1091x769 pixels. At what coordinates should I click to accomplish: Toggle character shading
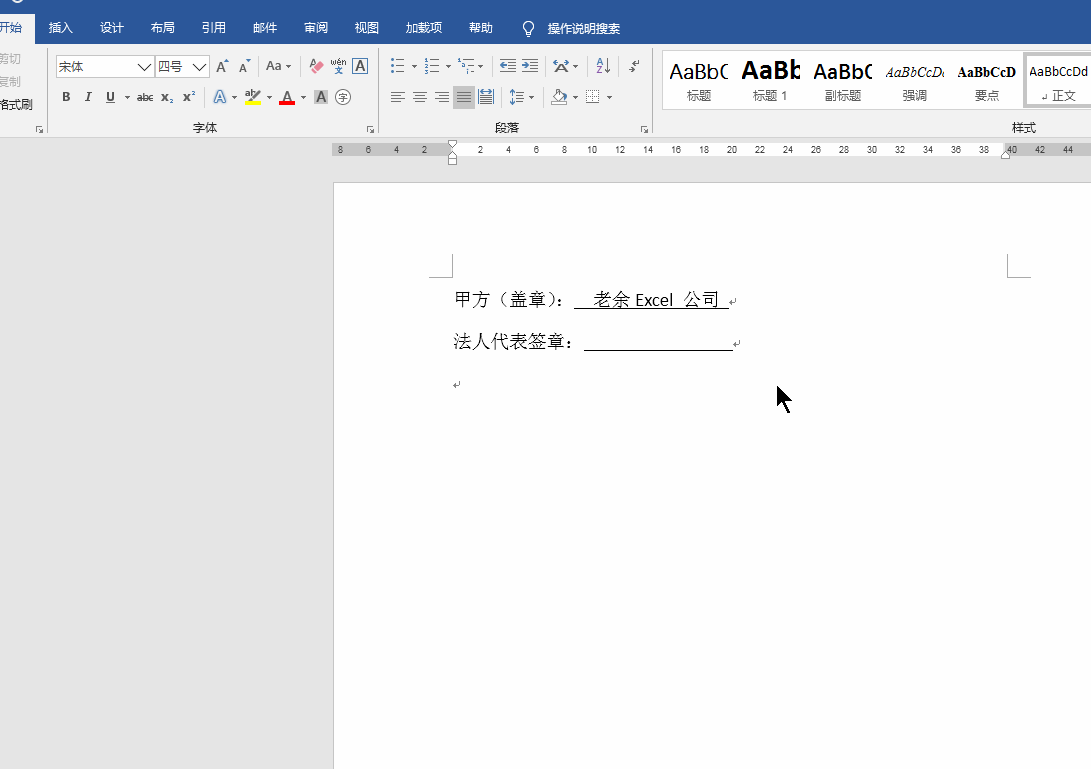(x=321, y=97)
